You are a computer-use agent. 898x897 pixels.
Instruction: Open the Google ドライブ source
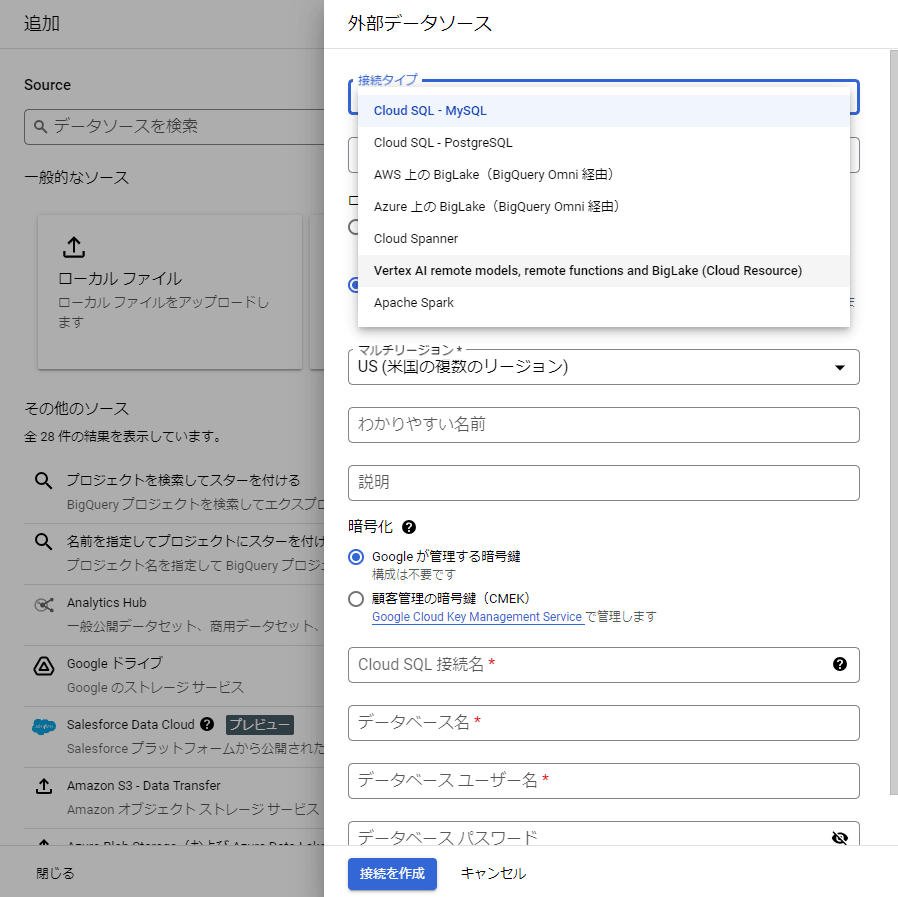pyautogui.click(x=174, y=676)
